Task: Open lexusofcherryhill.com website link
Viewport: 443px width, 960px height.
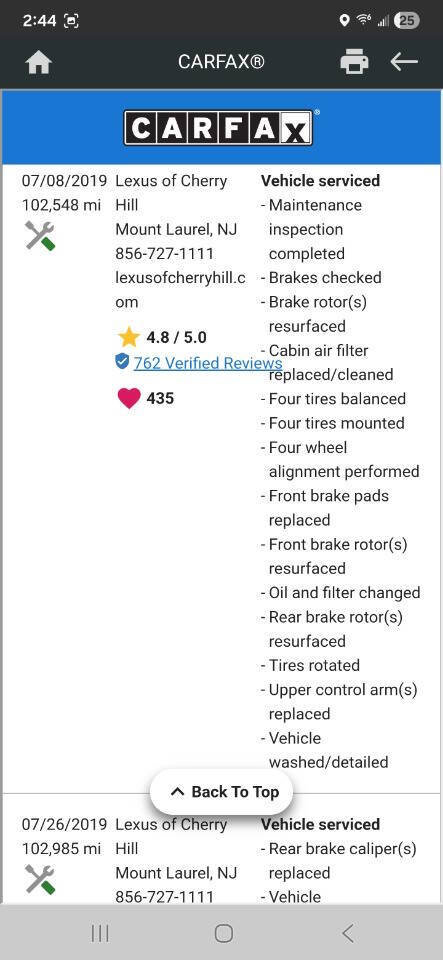Action: tap(181, 290)
